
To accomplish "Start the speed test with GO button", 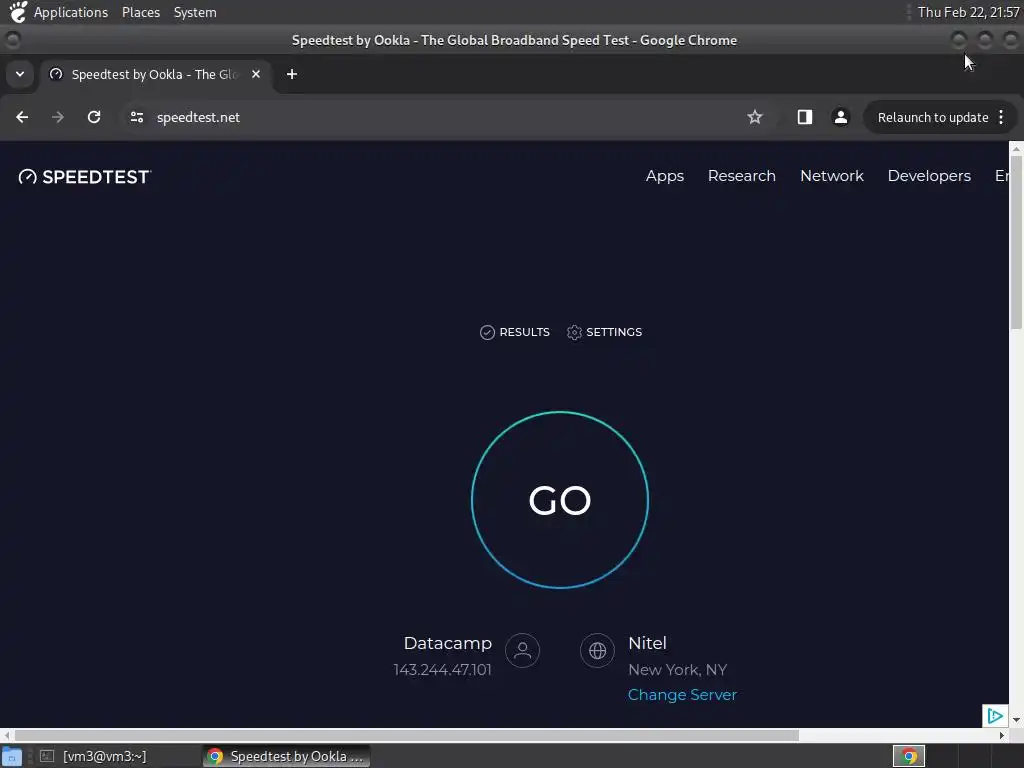I will coord(560,500).
